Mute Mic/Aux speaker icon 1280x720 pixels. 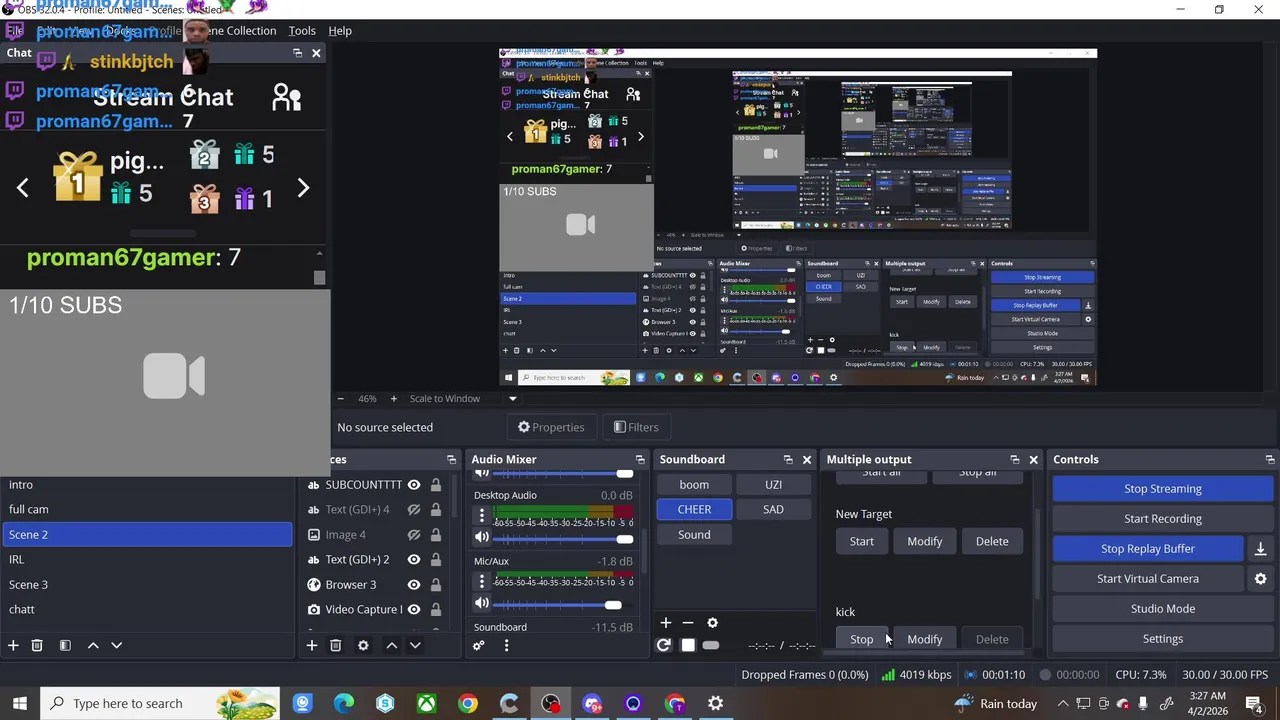tap(481, 604)
